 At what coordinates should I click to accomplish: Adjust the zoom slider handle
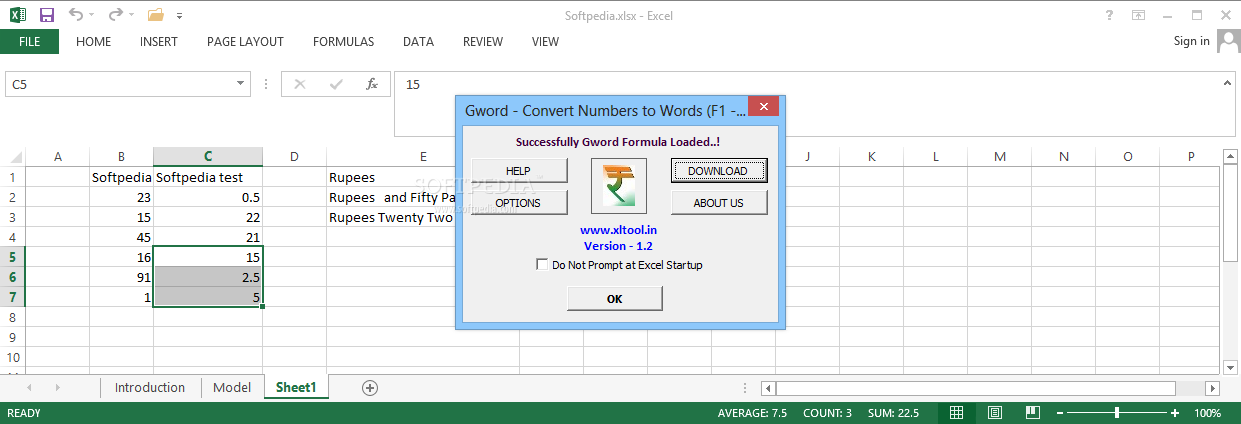[1116, 413]
